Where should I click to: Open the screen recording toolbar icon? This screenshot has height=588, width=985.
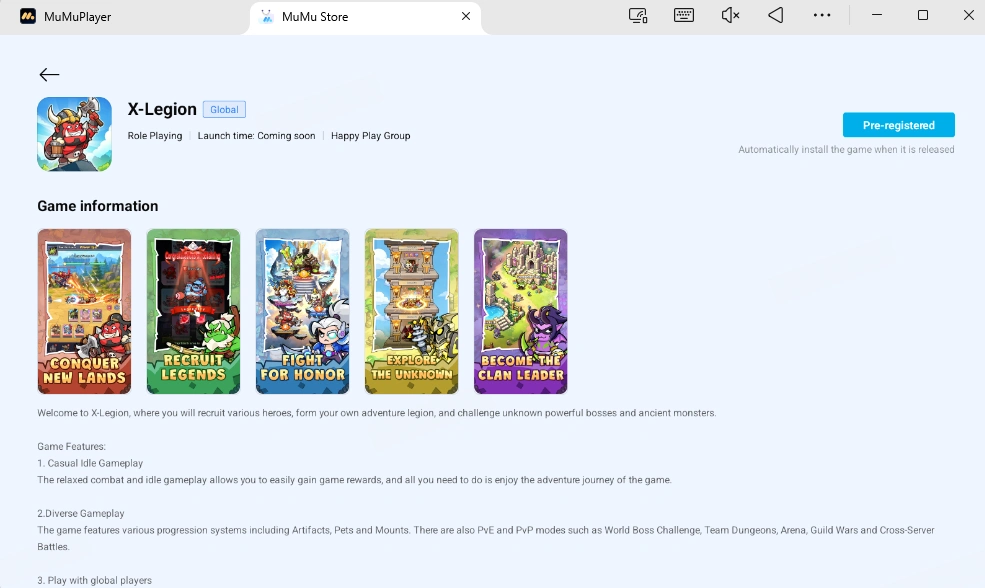(638, 16)
